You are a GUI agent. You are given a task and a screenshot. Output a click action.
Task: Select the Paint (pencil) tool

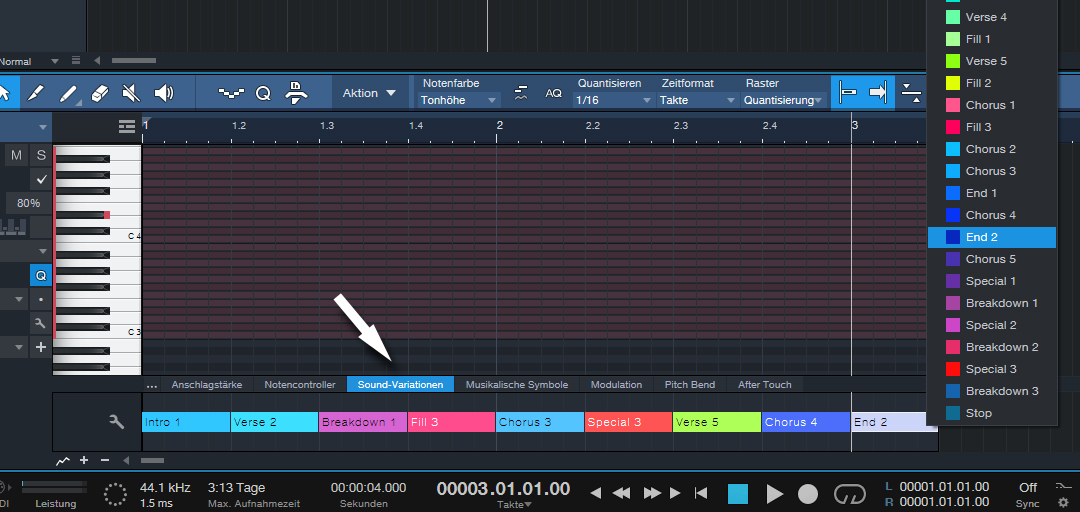(x=35, y=93)
